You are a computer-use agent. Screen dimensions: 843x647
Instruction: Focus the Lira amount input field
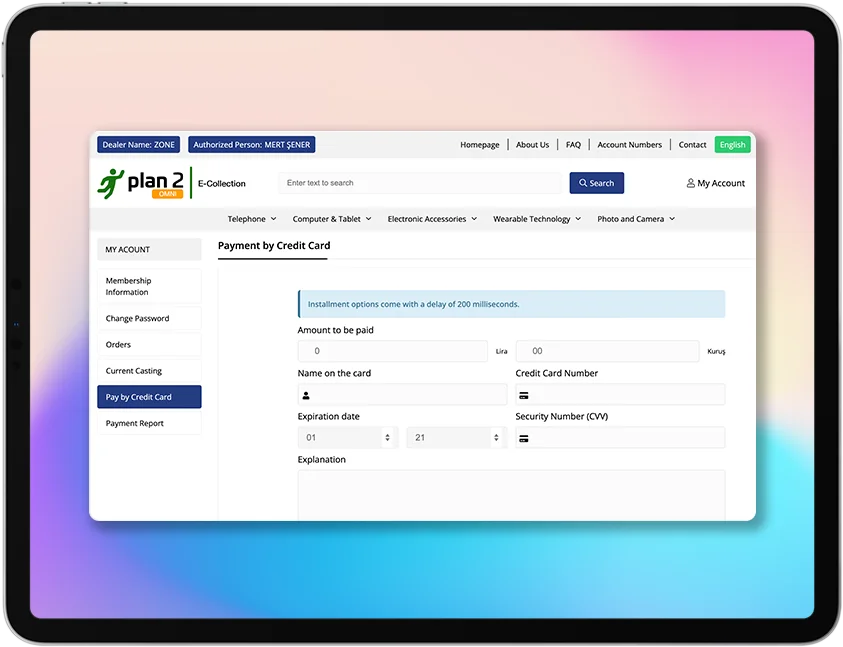point(392,351)
